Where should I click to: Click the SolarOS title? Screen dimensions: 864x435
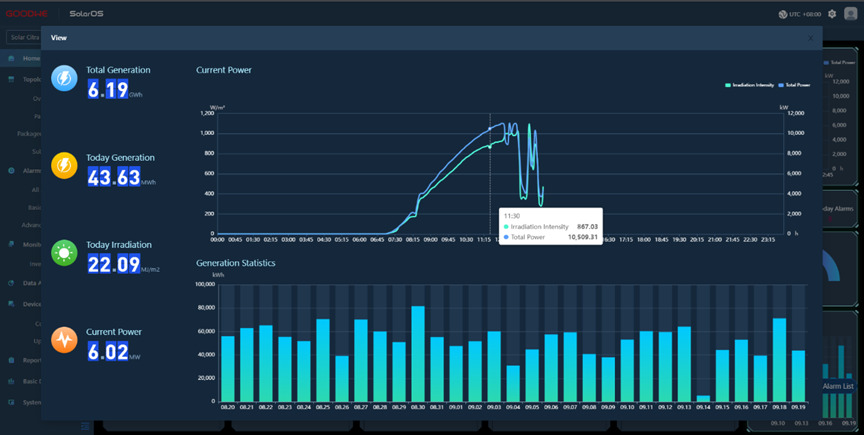click(x=87, y=14)
